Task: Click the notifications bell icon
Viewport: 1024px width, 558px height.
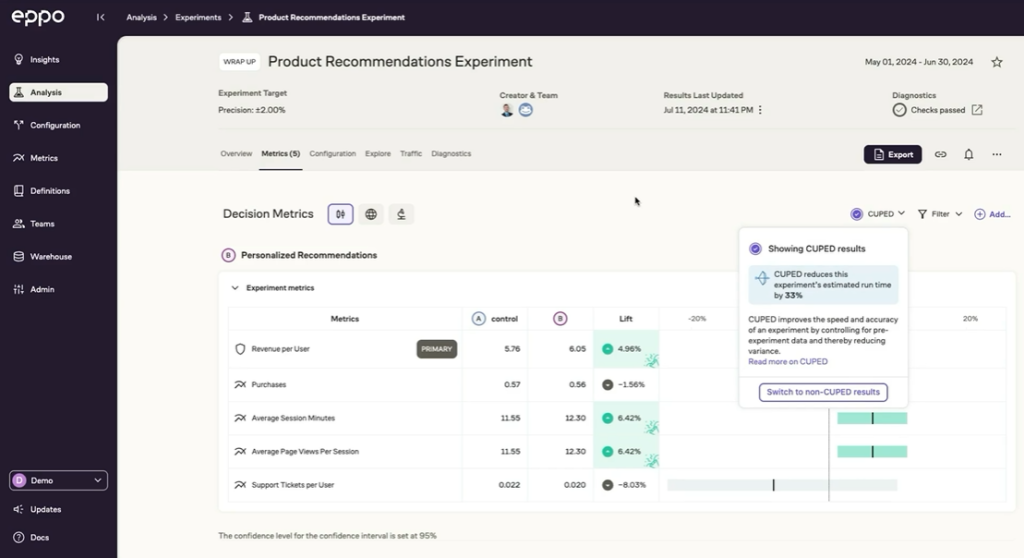Action: tap(968, 154)
